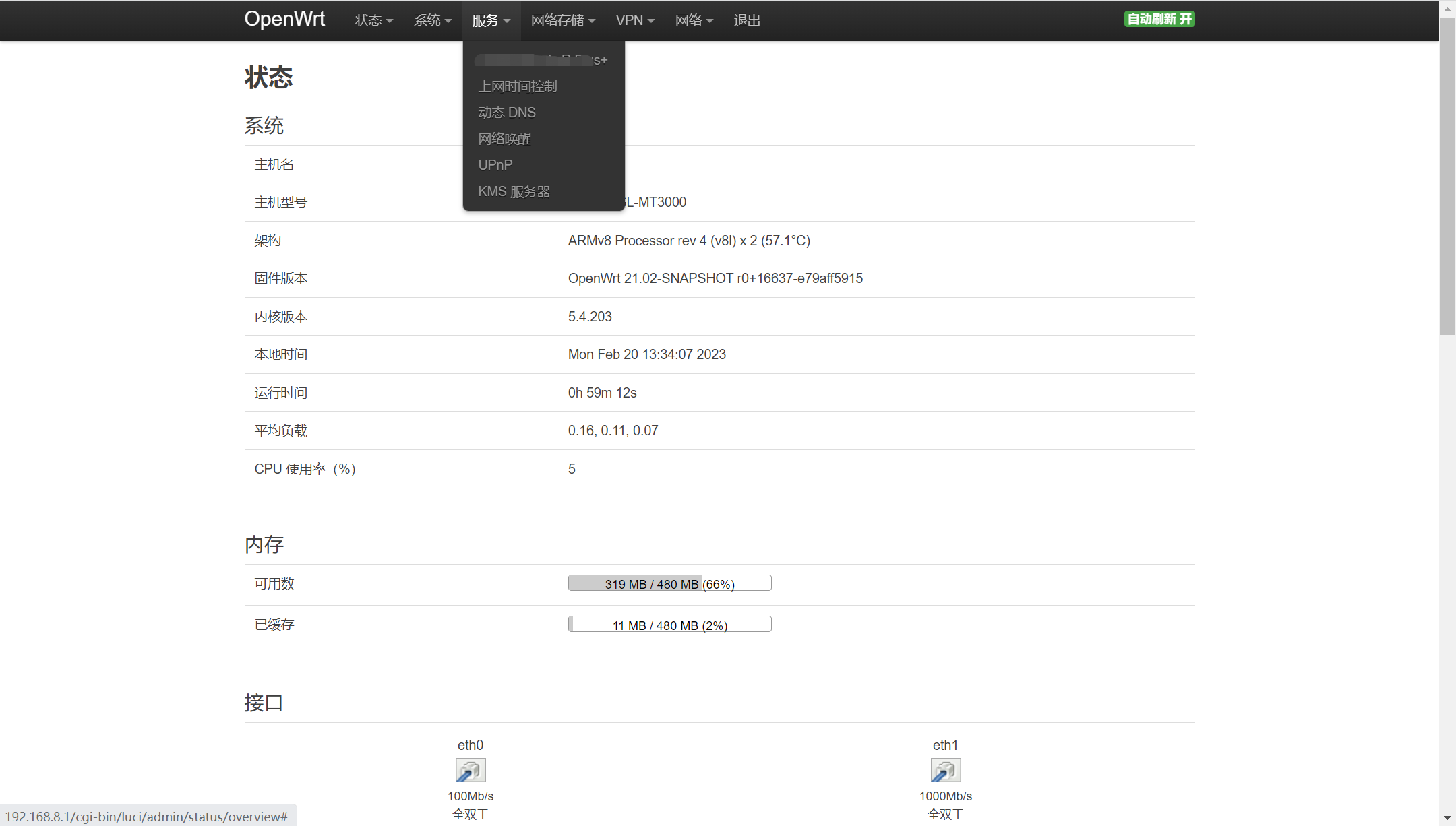The width and height of the screenshot is (1456, 826).
Task: Click the 退出 logout link
Action: [x=747, y=20]
